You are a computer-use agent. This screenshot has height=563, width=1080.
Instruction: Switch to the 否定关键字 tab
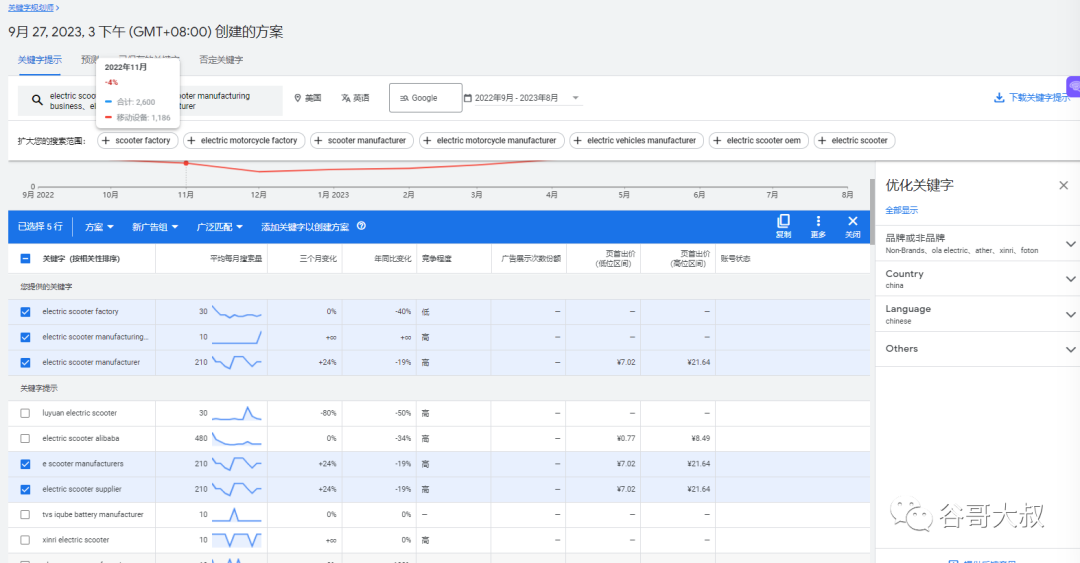point(221,60)
